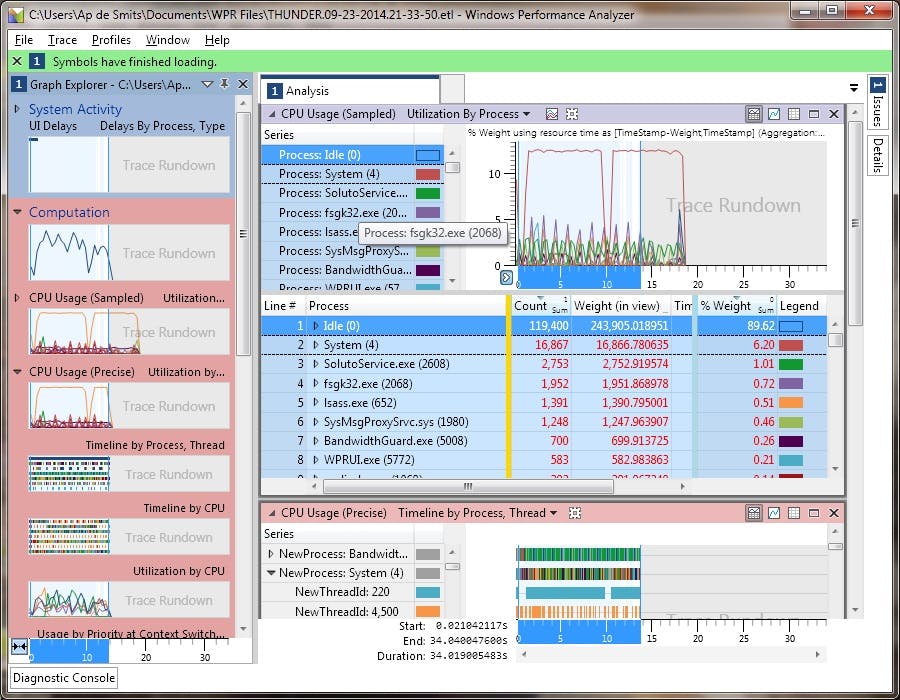
Task: Click the arrow button left of sampled graph axis
Action: tap(506, 278)
